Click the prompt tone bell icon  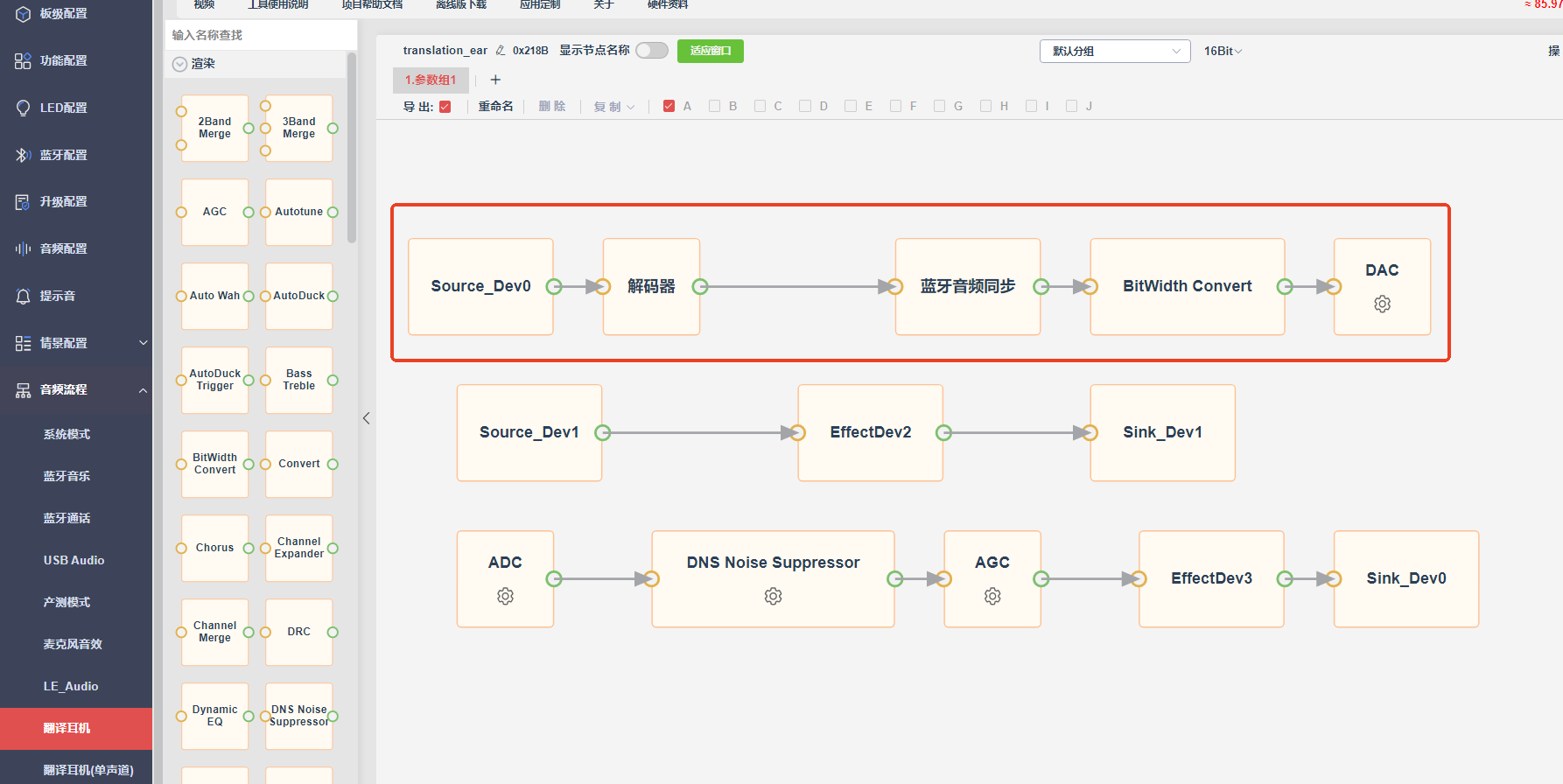click(x=23, y=296)
